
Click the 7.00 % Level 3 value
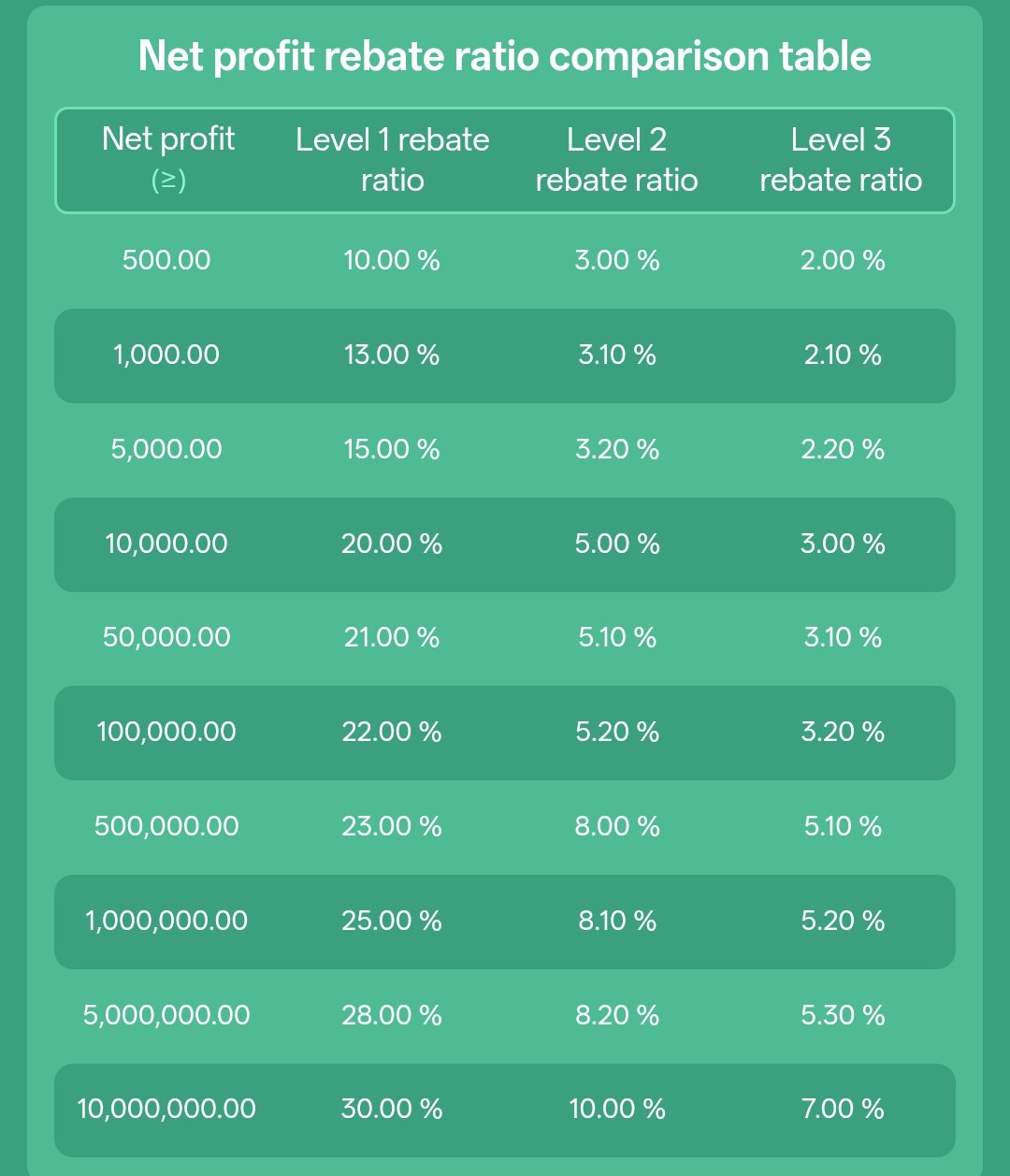click(843, 1109)
